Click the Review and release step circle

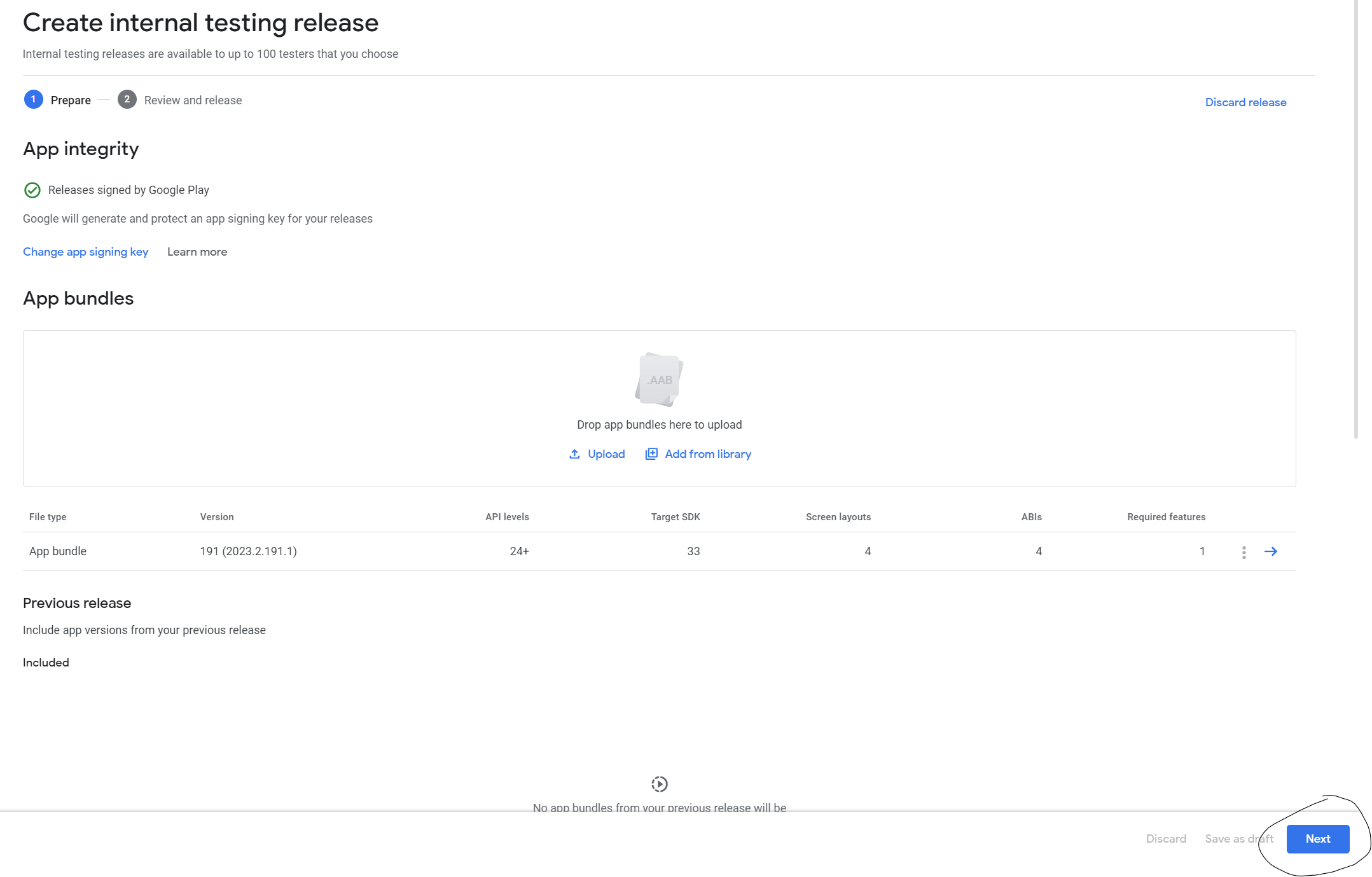[x=127, y=100]
